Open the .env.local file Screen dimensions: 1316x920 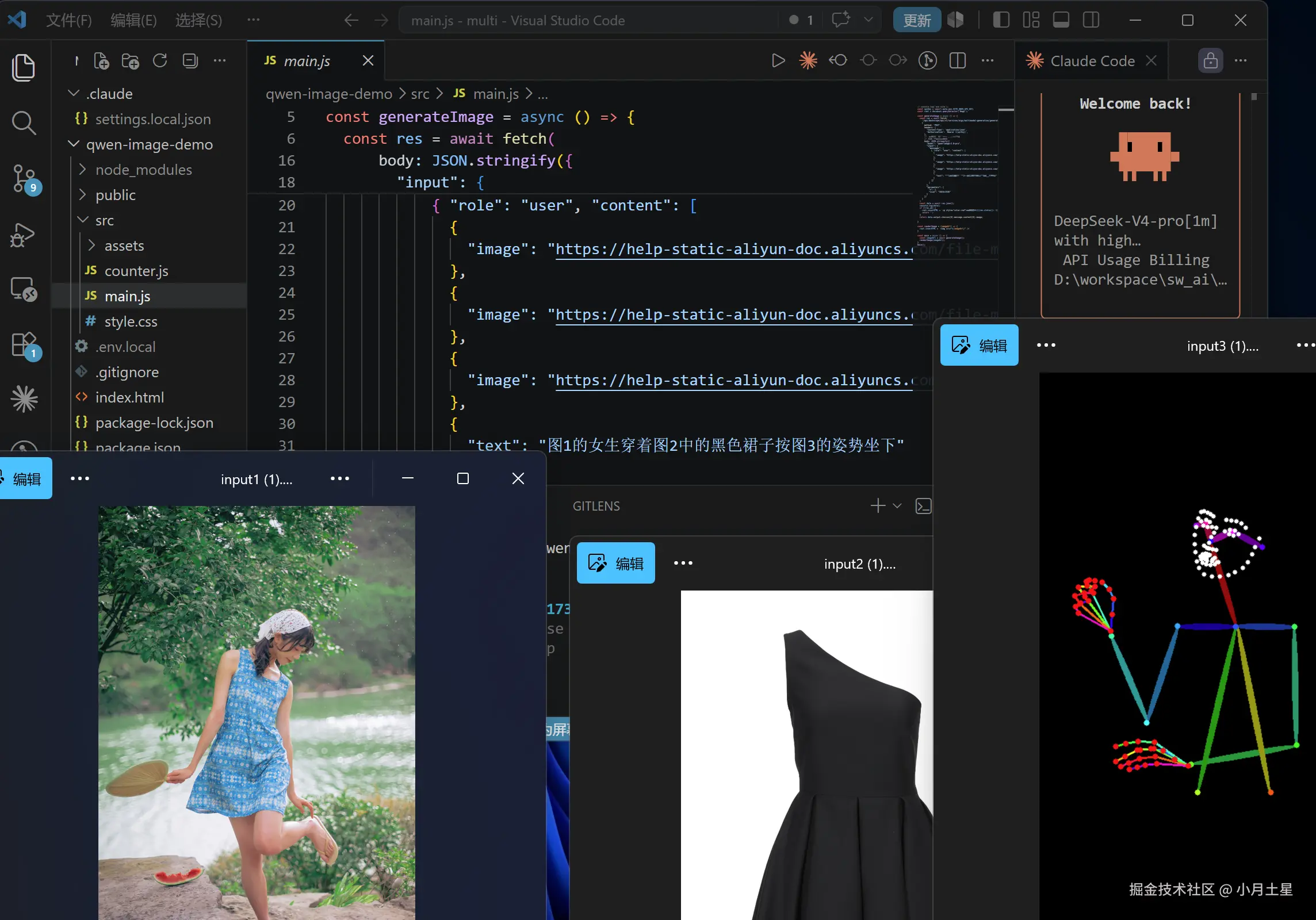pos(149,346)
